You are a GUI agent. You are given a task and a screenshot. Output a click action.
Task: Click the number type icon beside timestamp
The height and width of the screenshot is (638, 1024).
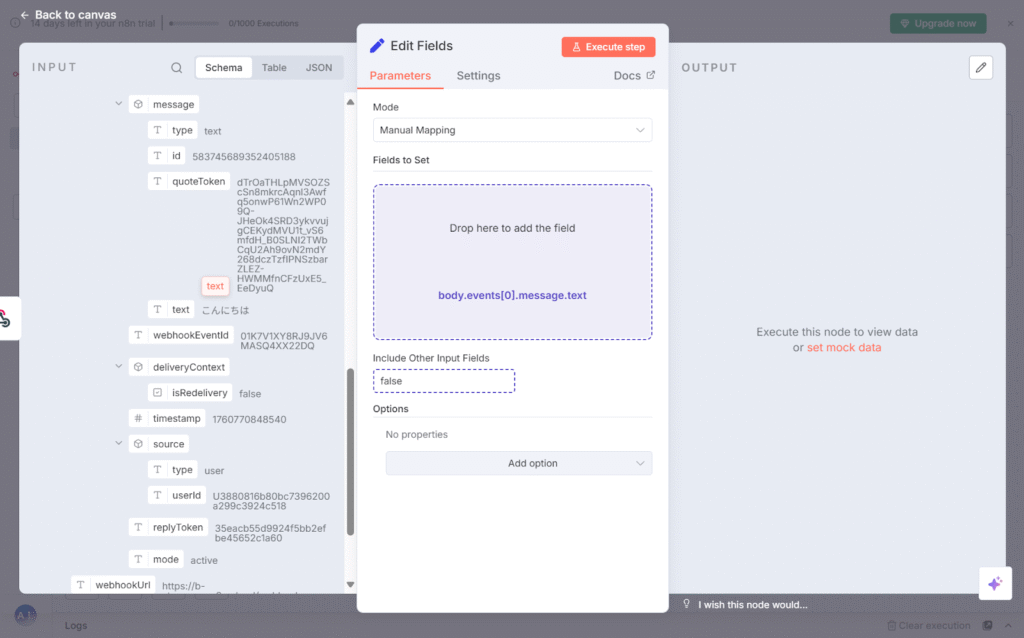coord(138,419)
